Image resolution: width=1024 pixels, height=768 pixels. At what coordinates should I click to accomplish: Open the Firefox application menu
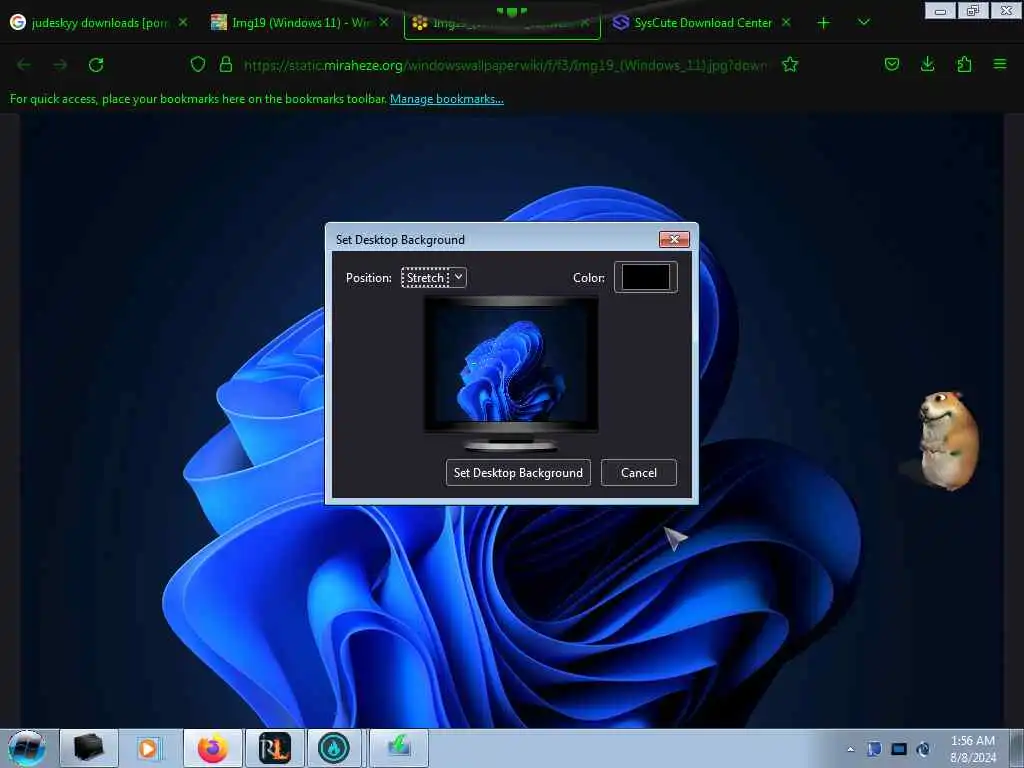click(x=1000, y=64)
